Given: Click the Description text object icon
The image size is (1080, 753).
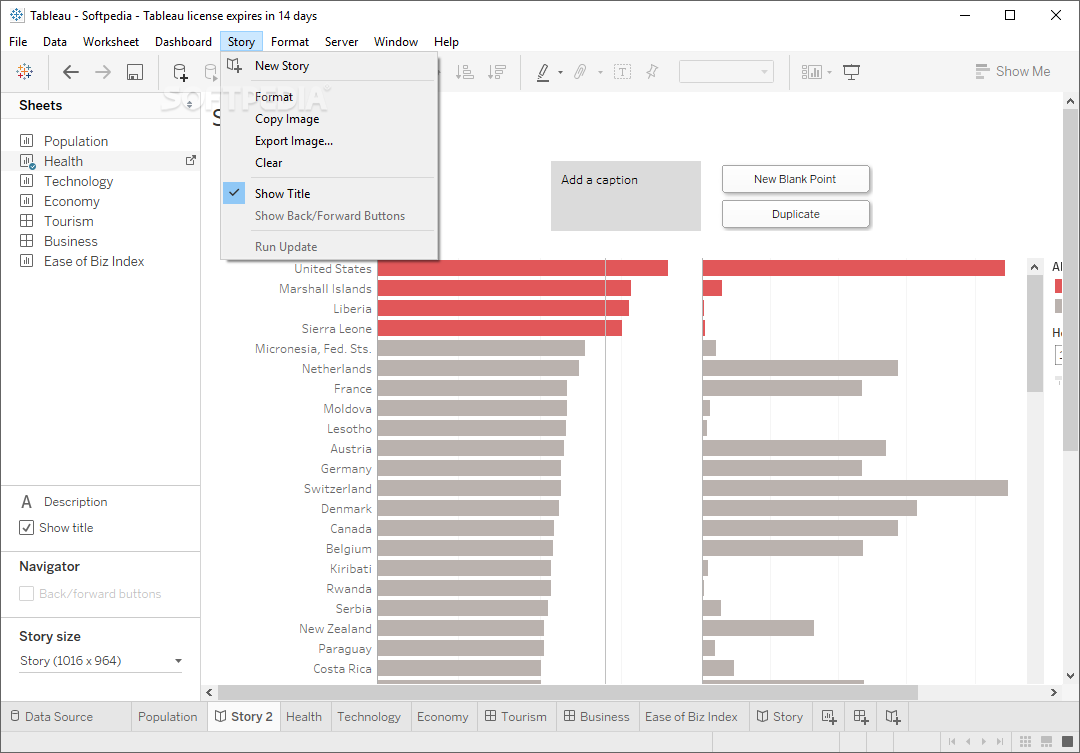Looking at the screenshot, I should click(26, 502).
